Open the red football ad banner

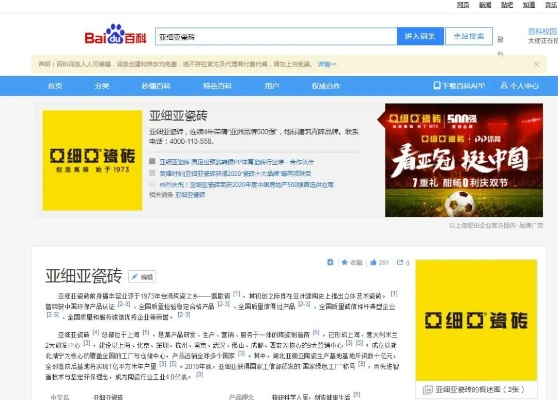tap(464, 160)
